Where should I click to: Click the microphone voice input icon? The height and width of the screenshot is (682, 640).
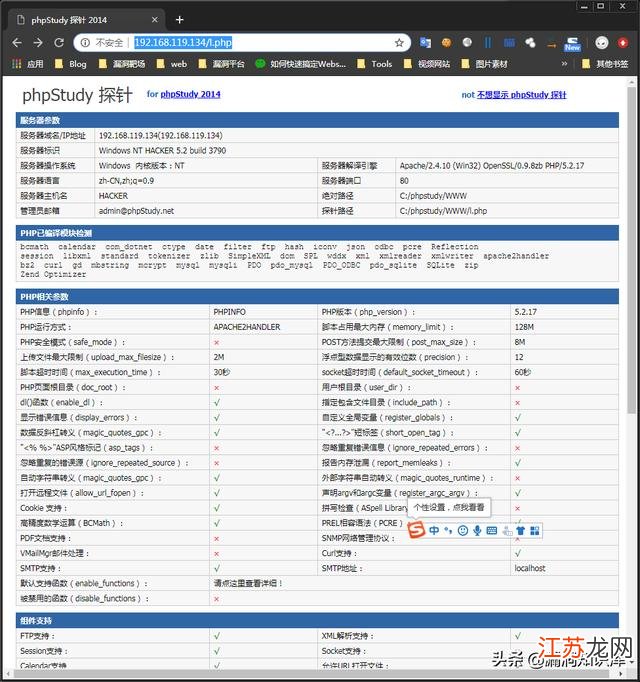coord(477,530)
